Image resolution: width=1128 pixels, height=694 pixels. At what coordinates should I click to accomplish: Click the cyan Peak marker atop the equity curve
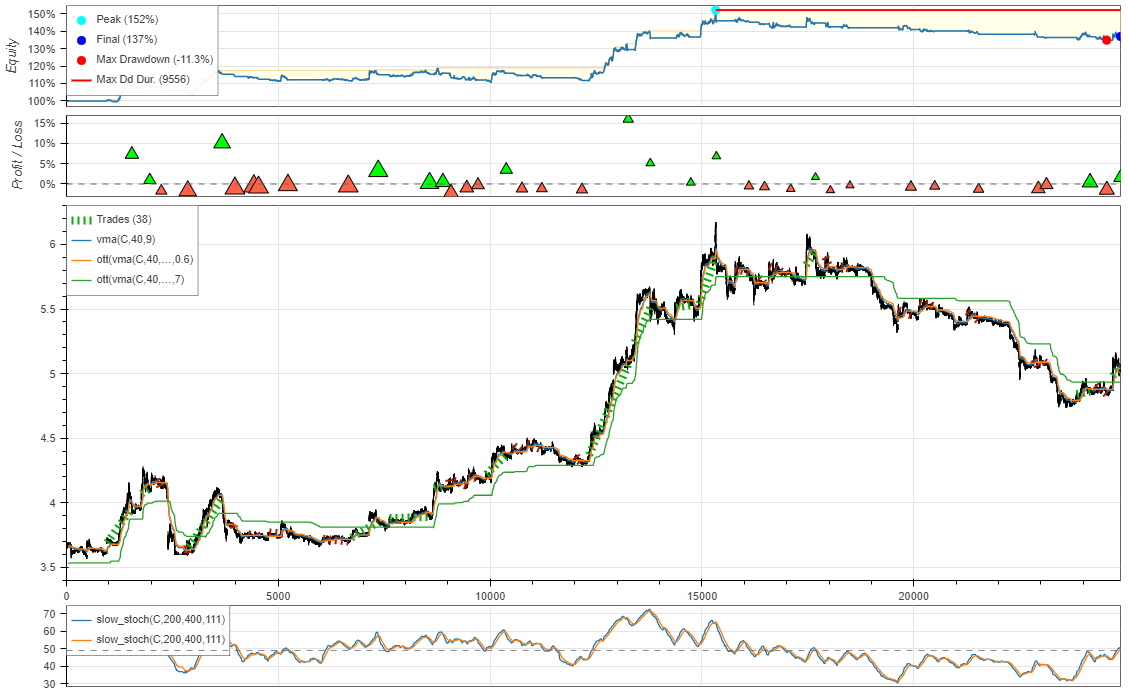(714, 10)
